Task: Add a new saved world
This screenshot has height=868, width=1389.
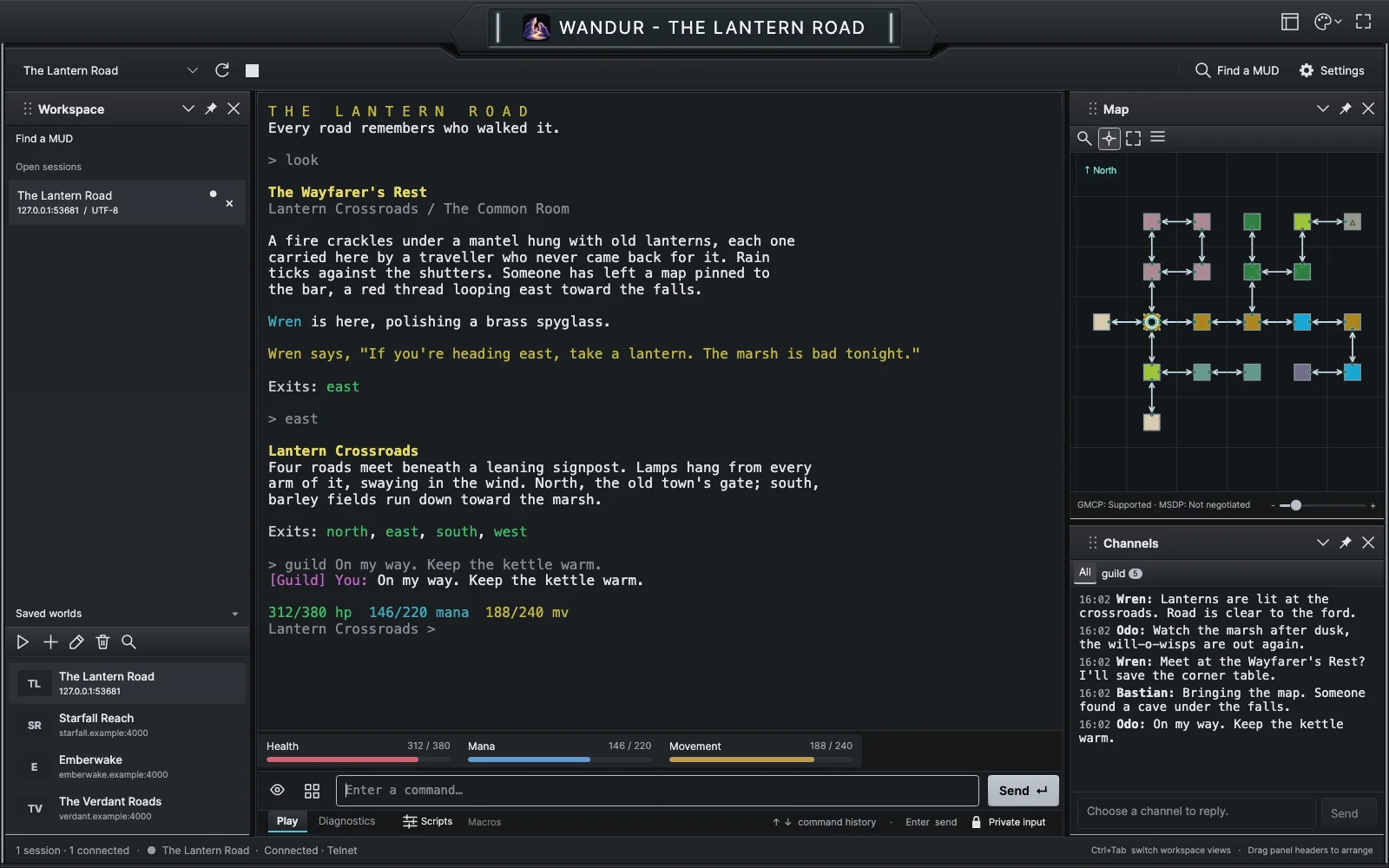Action: pyautogui.click(x=50, y=642)
